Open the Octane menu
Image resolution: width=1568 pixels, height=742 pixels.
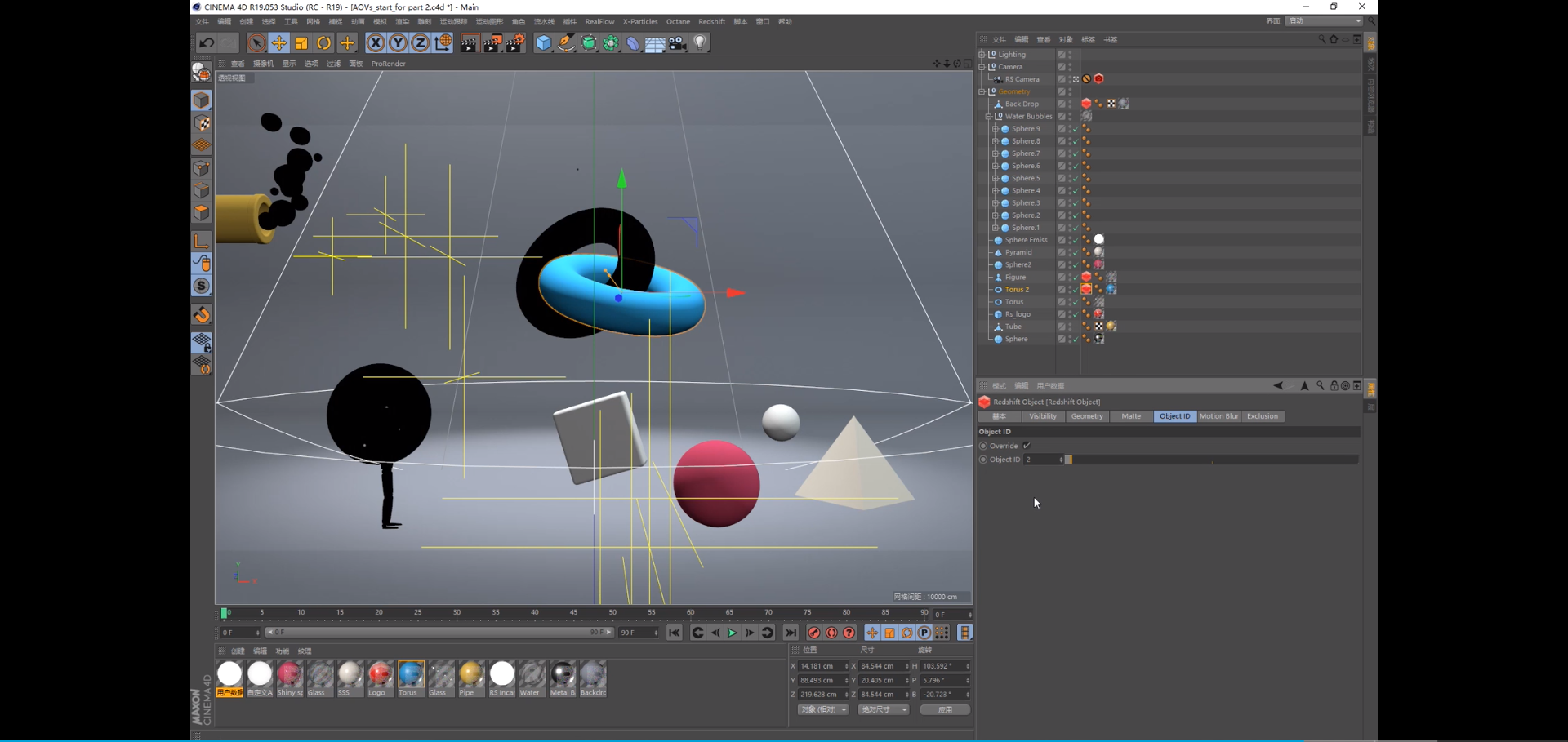click(x=678, y=22)
